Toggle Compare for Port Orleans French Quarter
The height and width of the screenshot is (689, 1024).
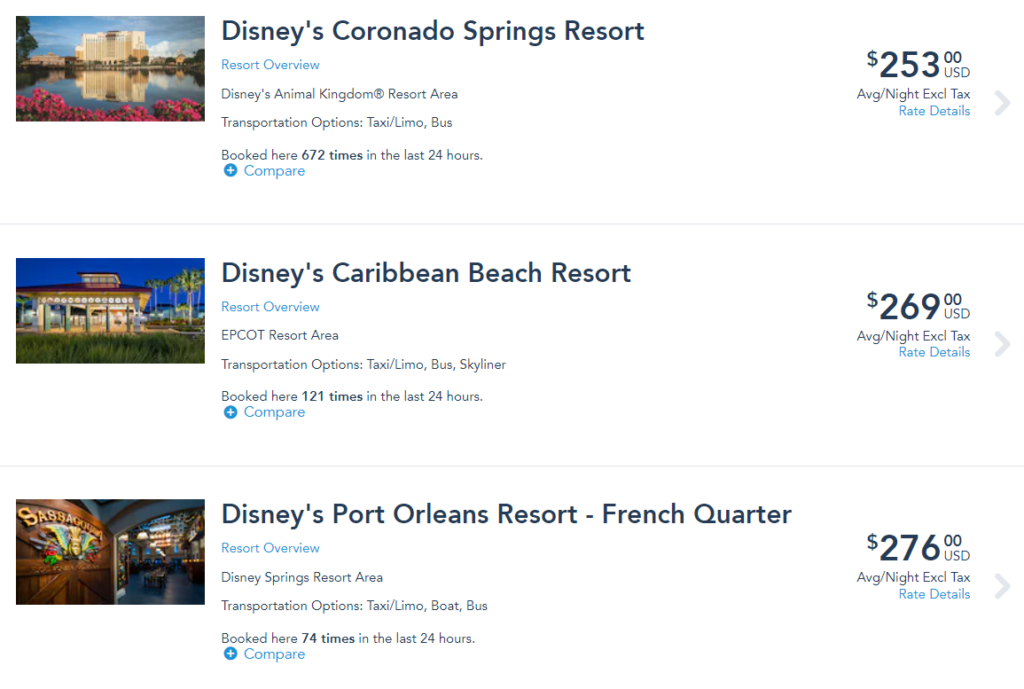coord(274,654)
